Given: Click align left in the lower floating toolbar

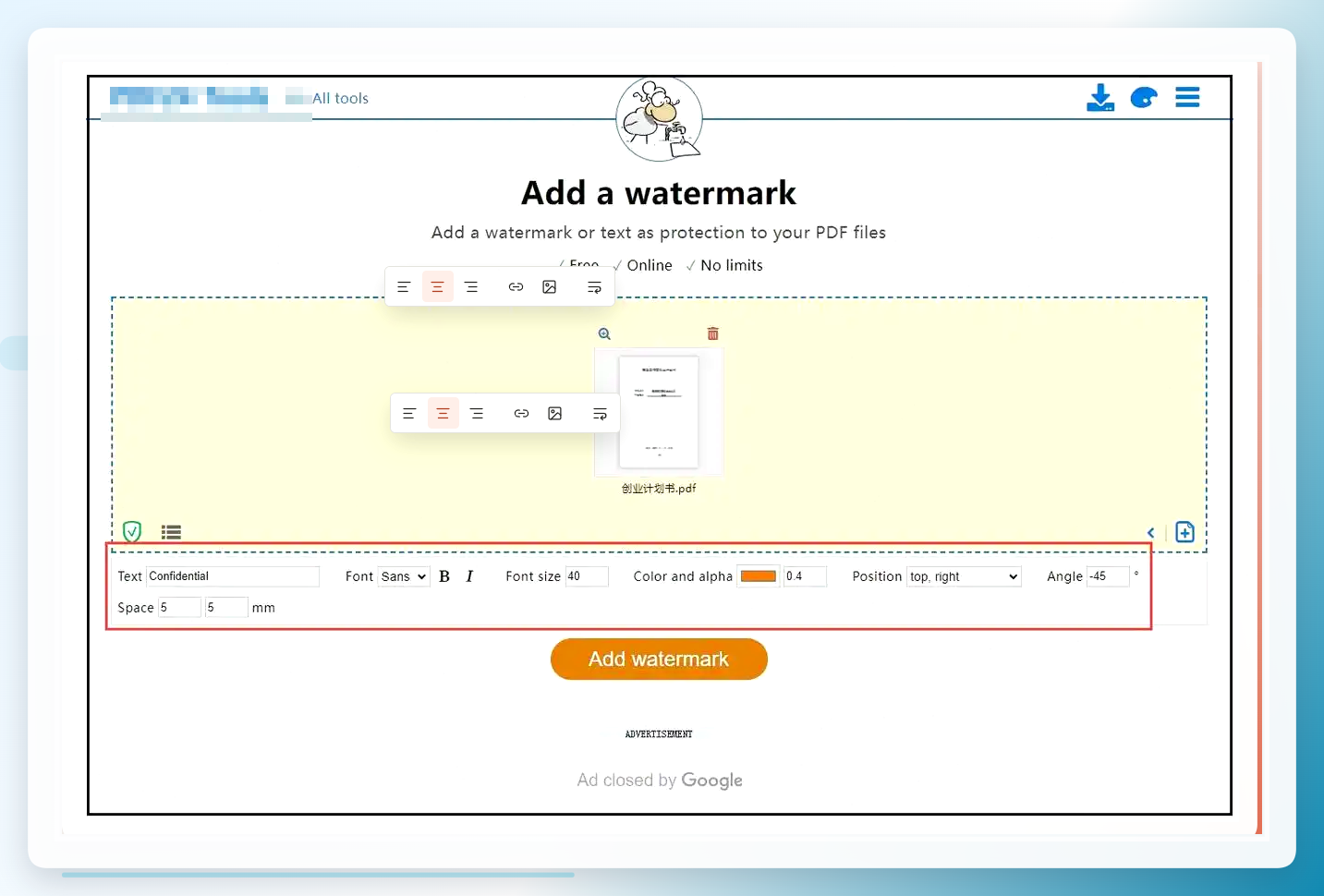Looking at the screenshot, I should pos(409,414).
